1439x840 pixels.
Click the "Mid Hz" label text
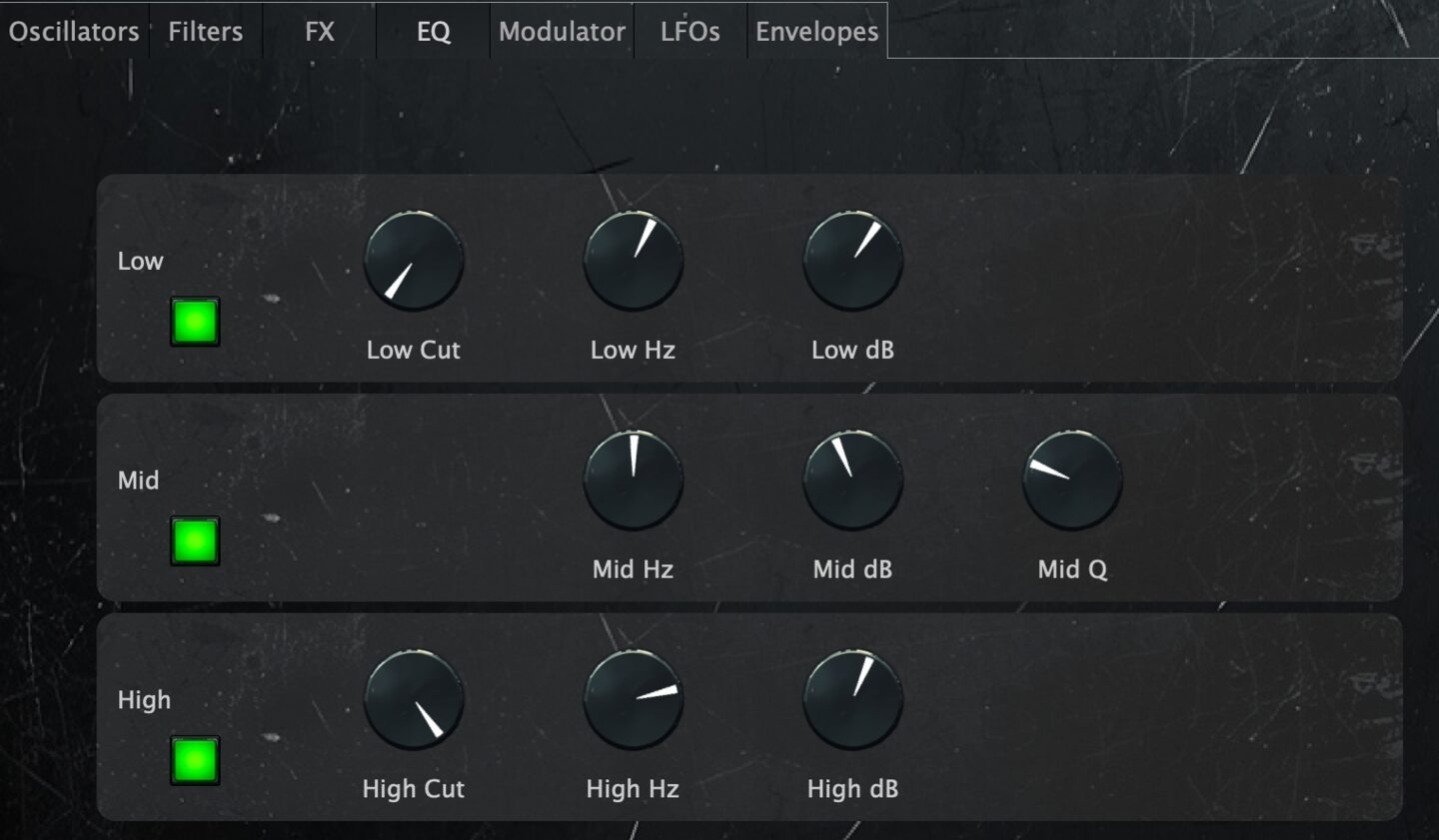633,569
